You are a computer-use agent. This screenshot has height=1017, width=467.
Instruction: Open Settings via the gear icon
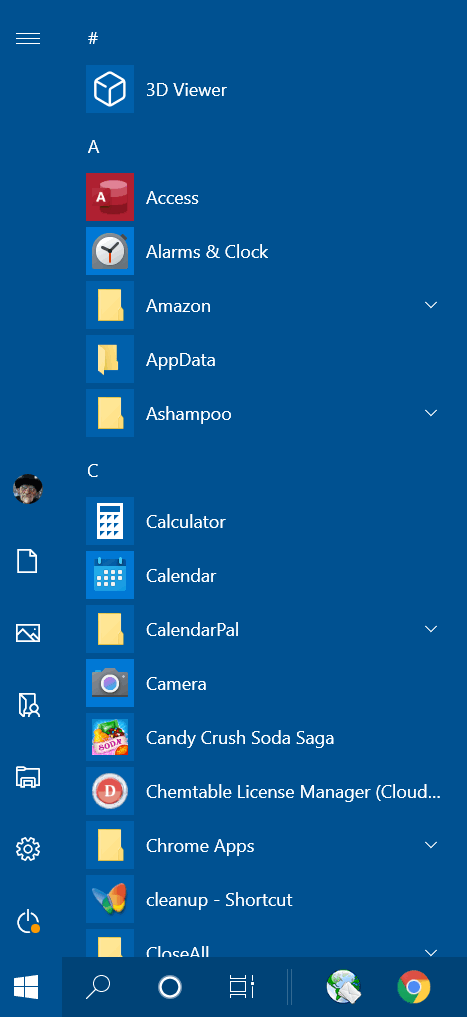pos(28,848)
